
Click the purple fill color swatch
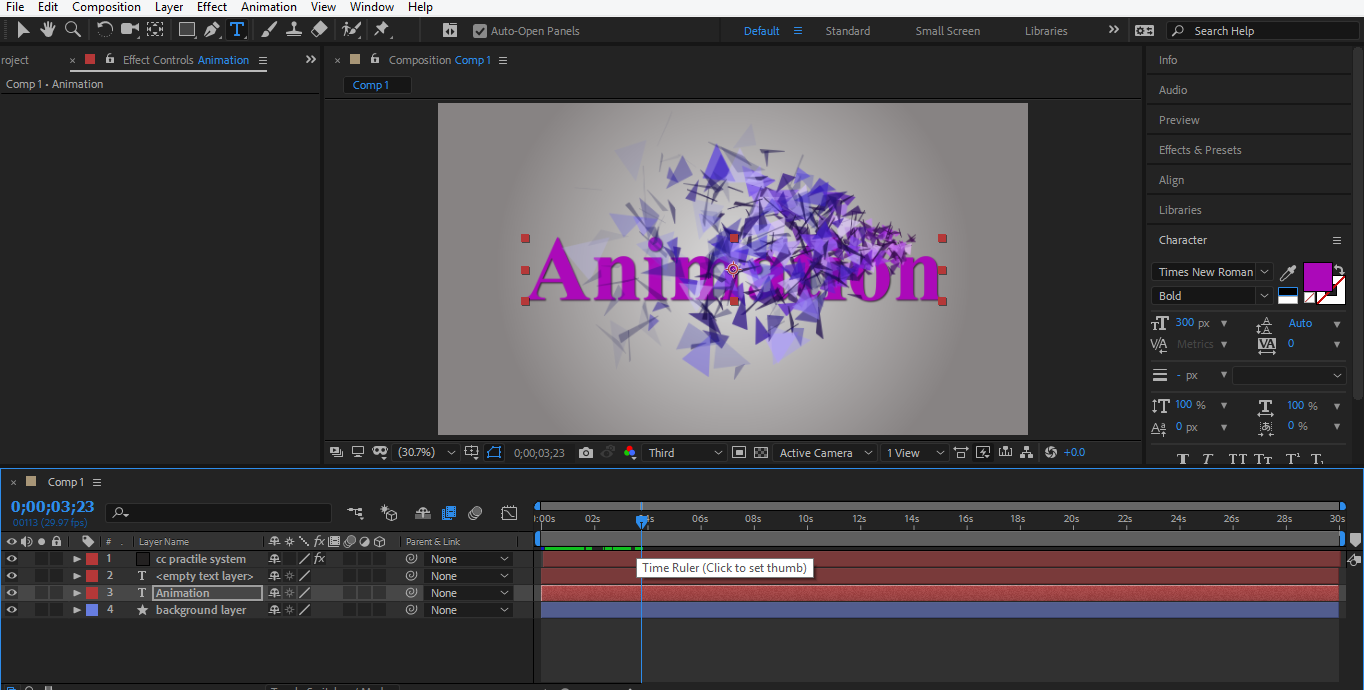pyautogui.click(x=1316, y=275)
